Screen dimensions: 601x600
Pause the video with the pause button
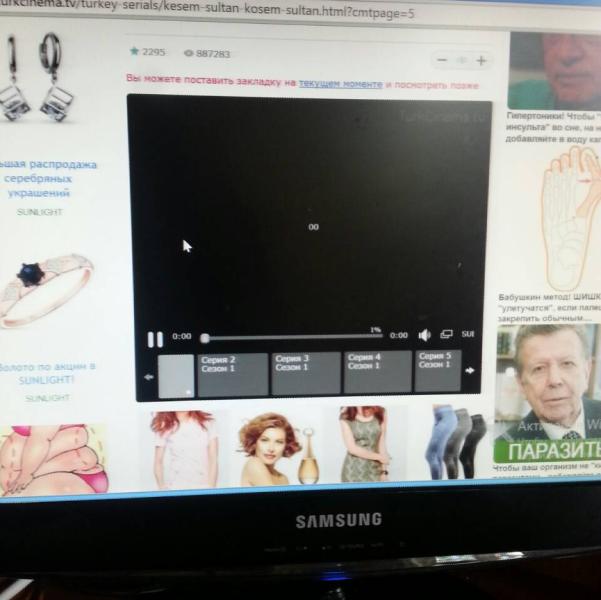point(155,339)
